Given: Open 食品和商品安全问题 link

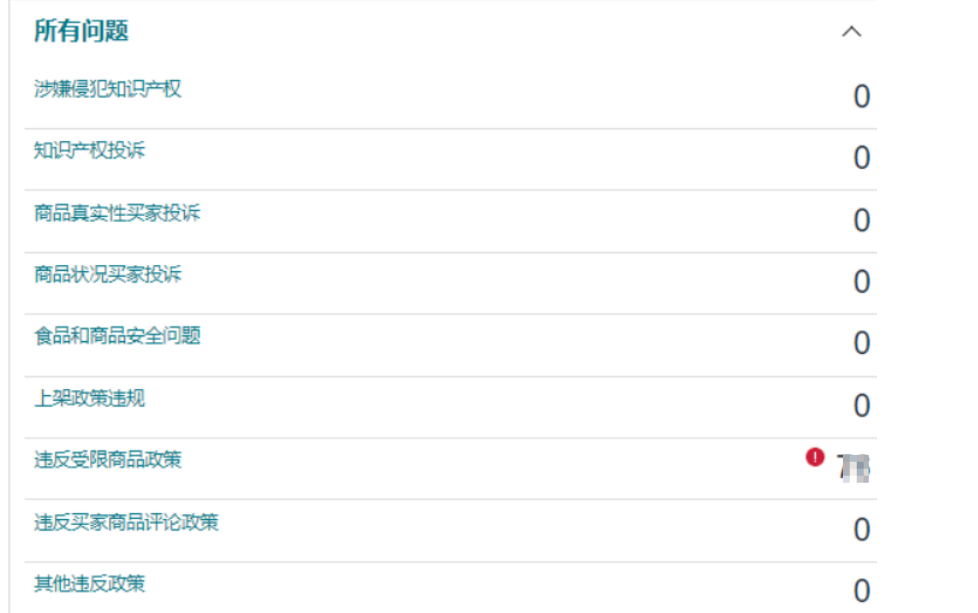Looking at the screenshot, I should 117,336.
